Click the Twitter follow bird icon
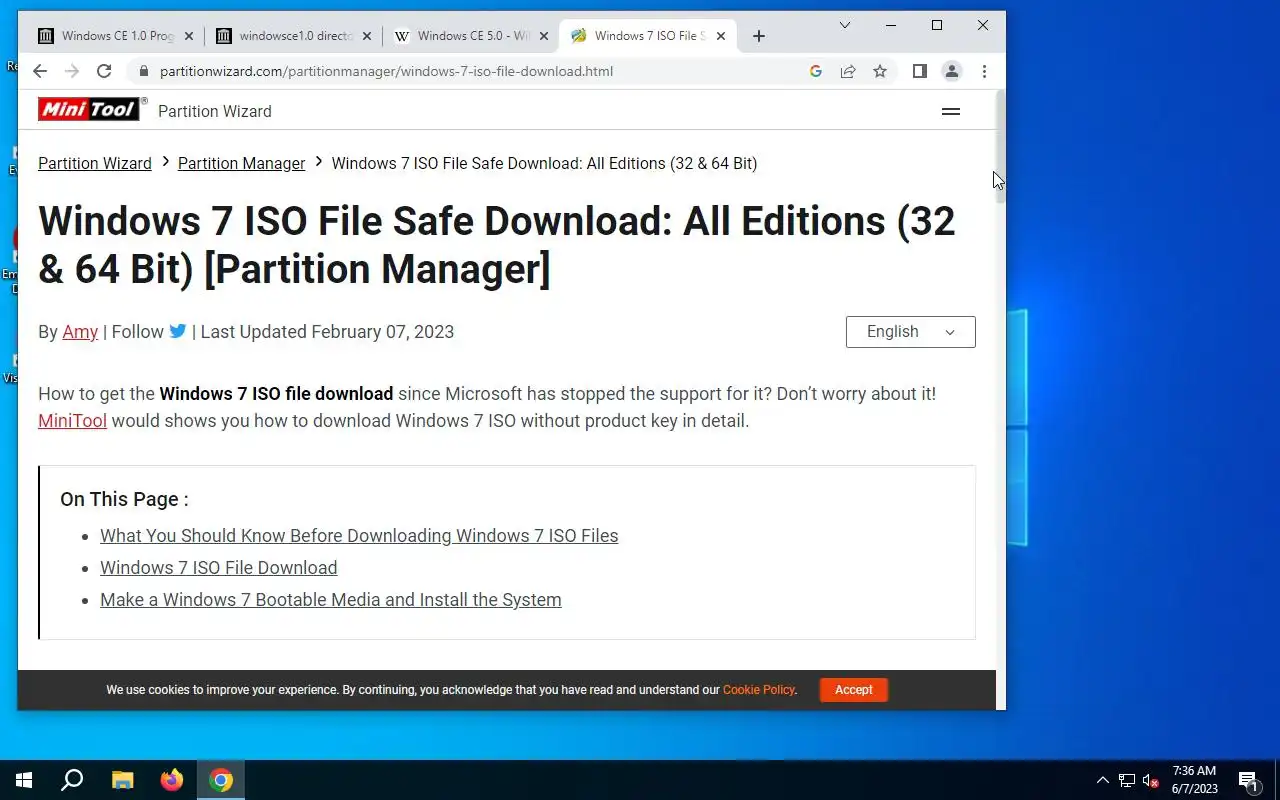 pyautogui.click(x=178, y=331)
